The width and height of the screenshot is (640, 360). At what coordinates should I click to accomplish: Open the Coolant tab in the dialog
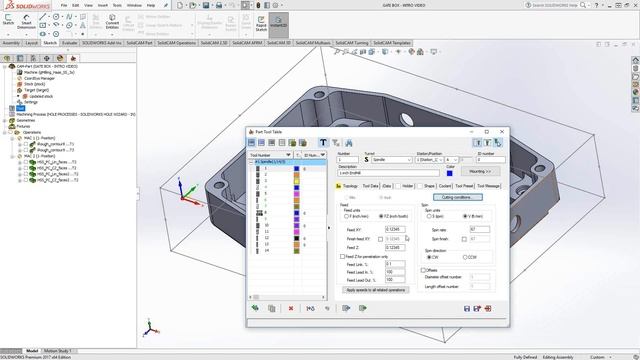[x=445, y=186]
